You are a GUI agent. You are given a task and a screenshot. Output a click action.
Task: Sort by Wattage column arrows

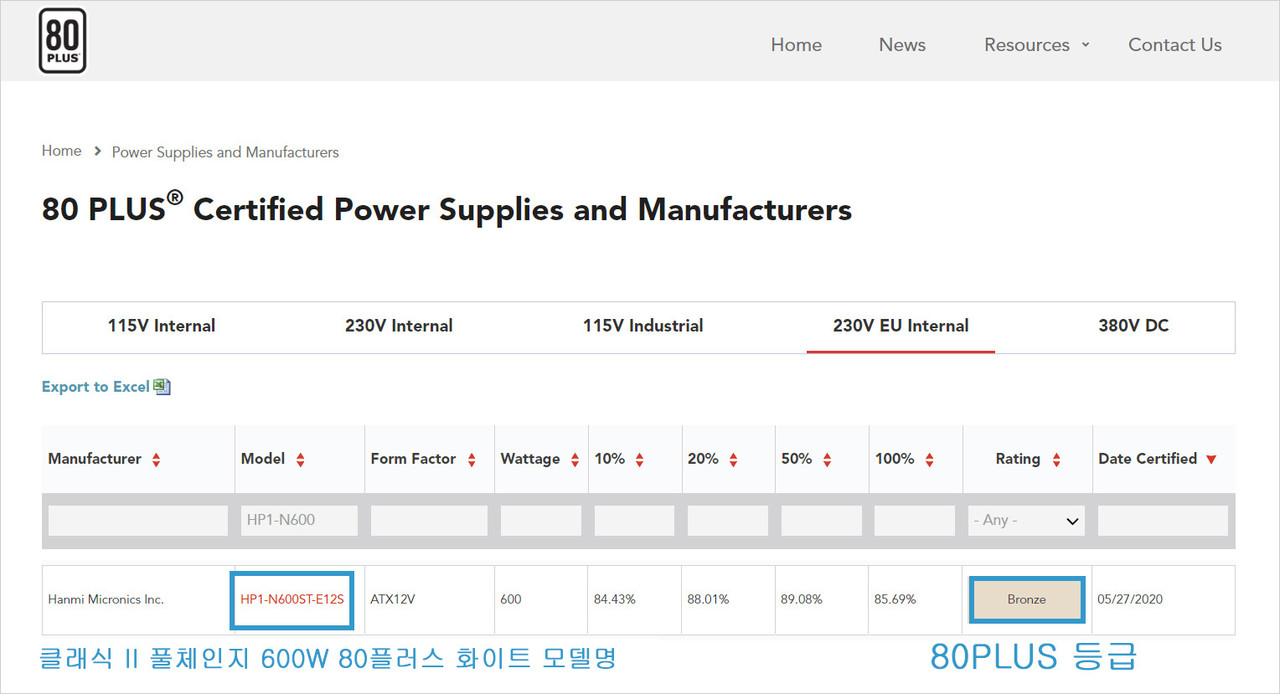coord(575,460)
